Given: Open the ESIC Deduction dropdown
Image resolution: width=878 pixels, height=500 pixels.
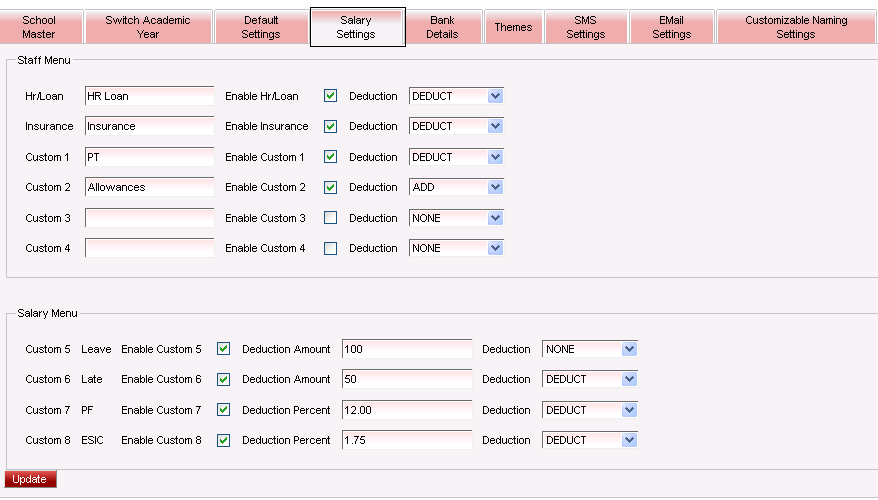Looking at the screenshot, I should coord(590,440).
